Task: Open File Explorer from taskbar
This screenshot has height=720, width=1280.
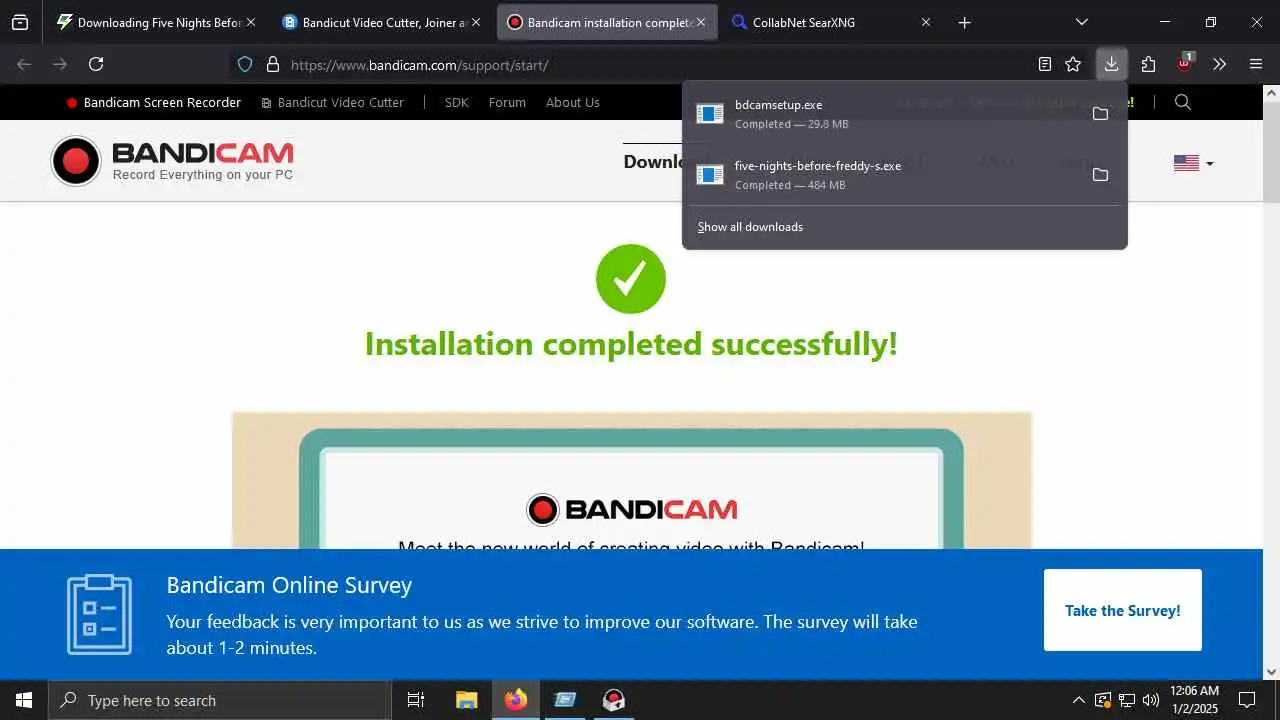Action: (466, 700)
